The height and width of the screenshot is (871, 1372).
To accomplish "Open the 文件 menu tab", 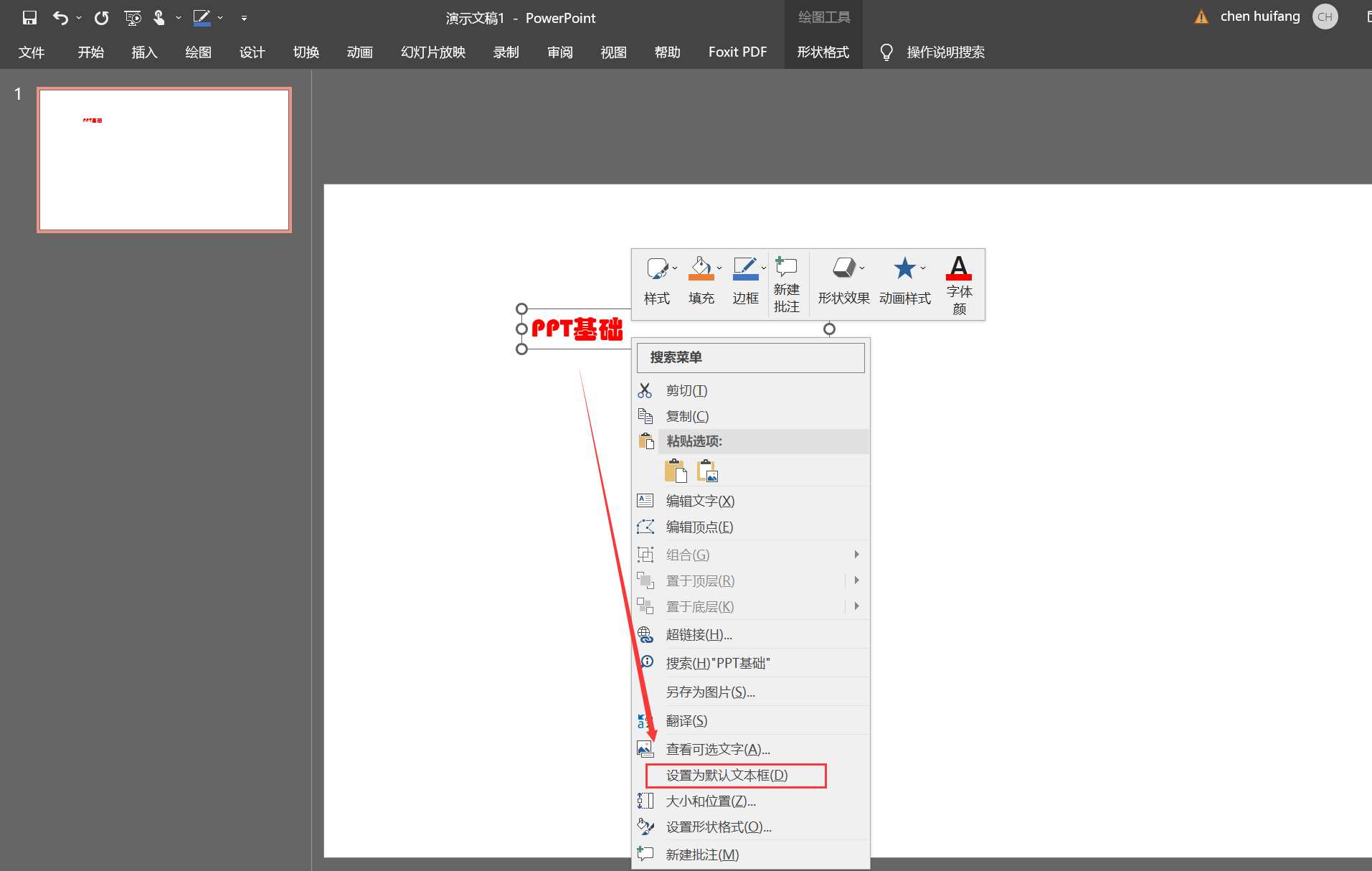I will click(32, 52).
